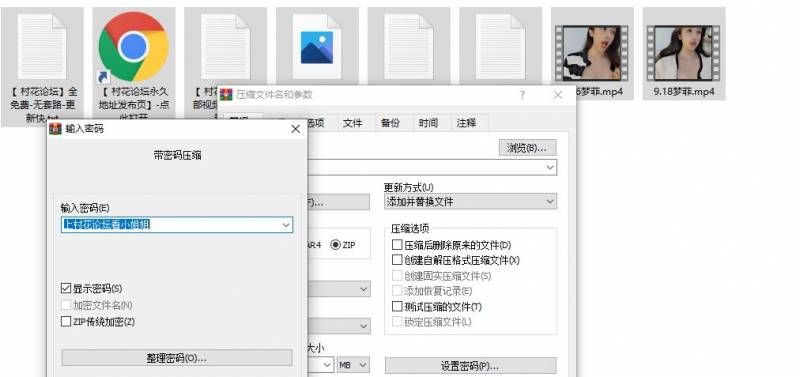Viewport: 800px width, 377px height.
Task: Select the video file partly hidden behind dialog
Action: click(592, 53)
